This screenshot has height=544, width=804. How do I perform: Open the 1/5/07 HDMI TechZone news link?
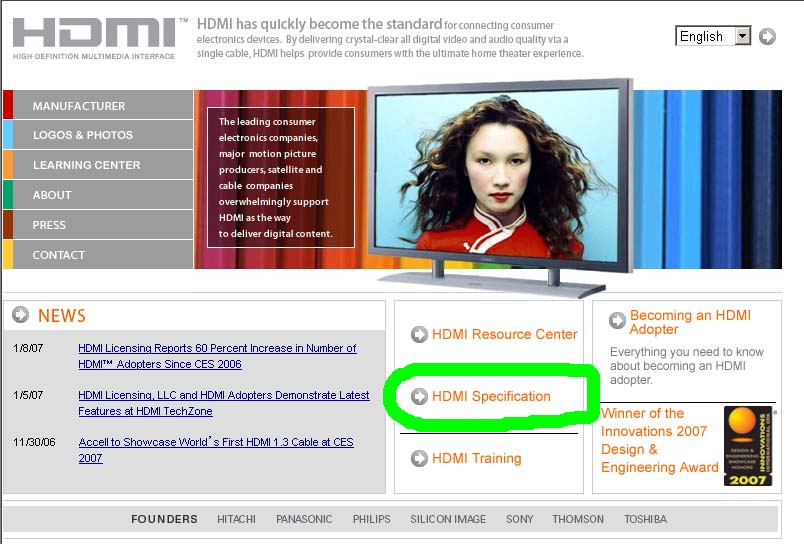224,403
